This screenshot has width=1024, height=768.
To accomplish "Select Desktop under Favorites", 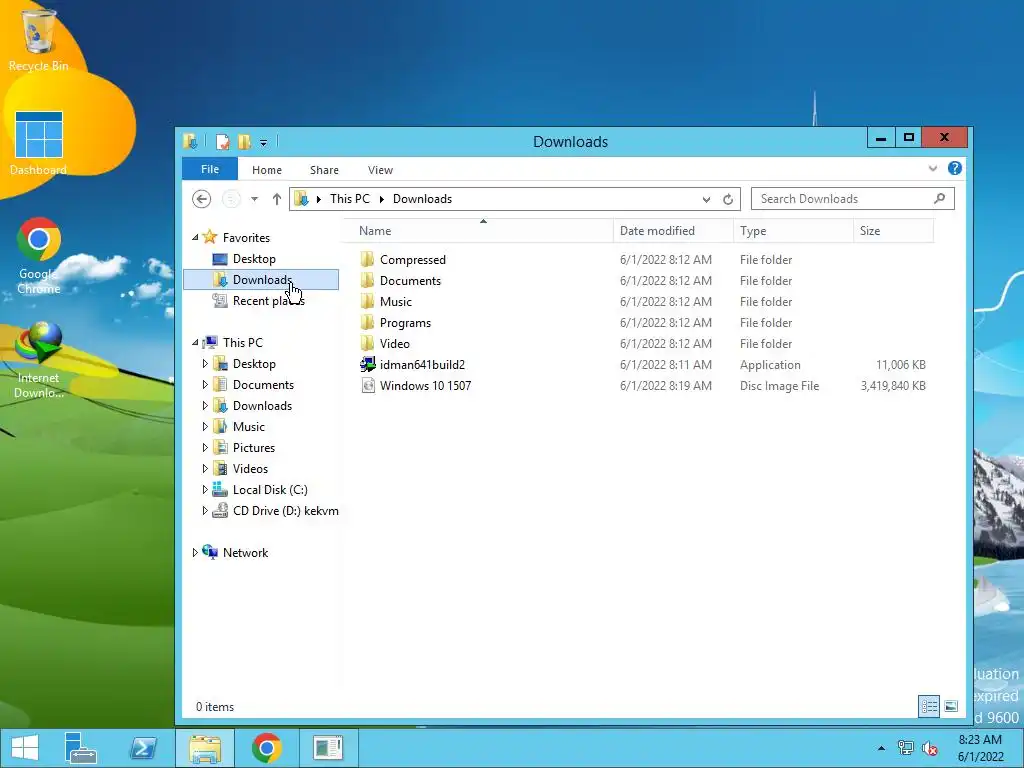I will 253,259.
